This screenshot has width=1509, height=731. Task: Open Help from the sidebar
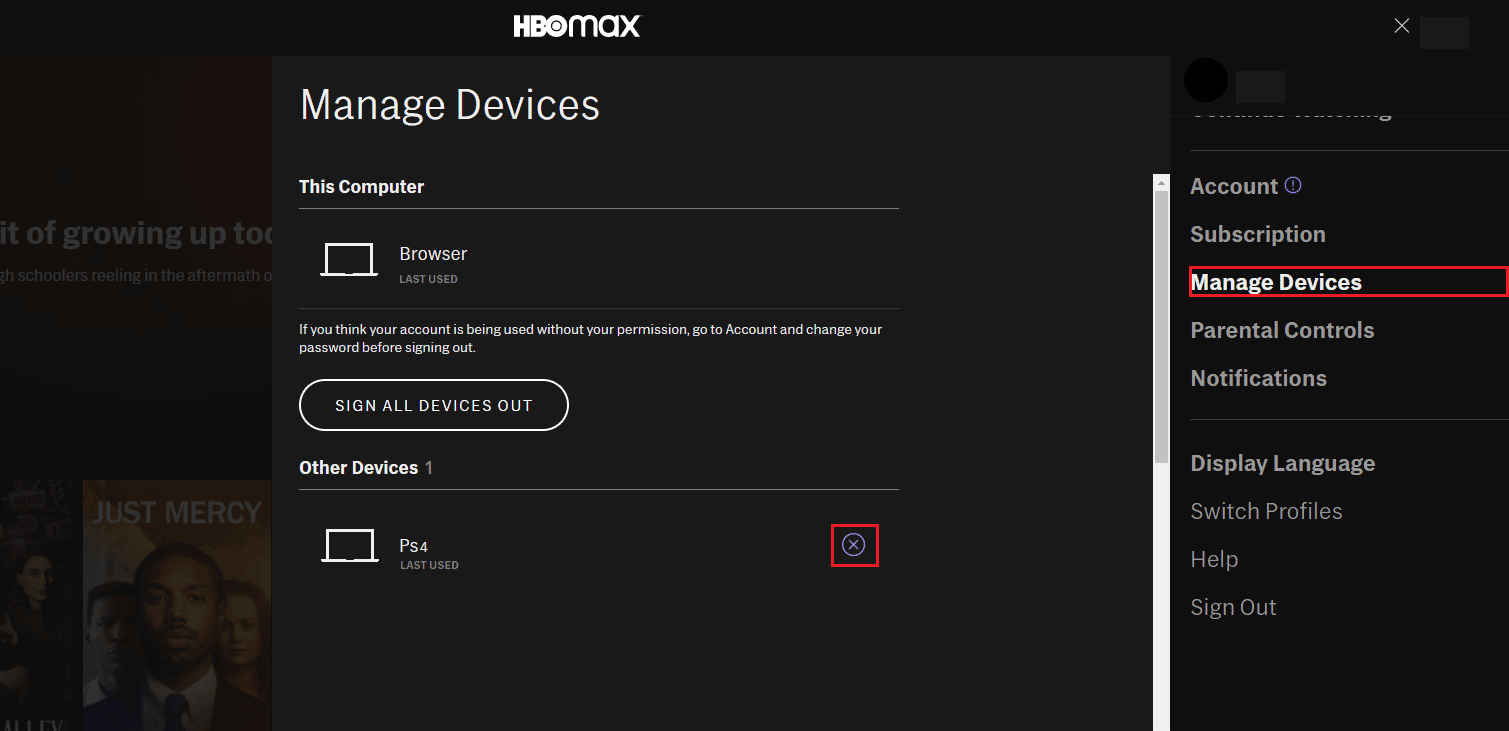1214,559
